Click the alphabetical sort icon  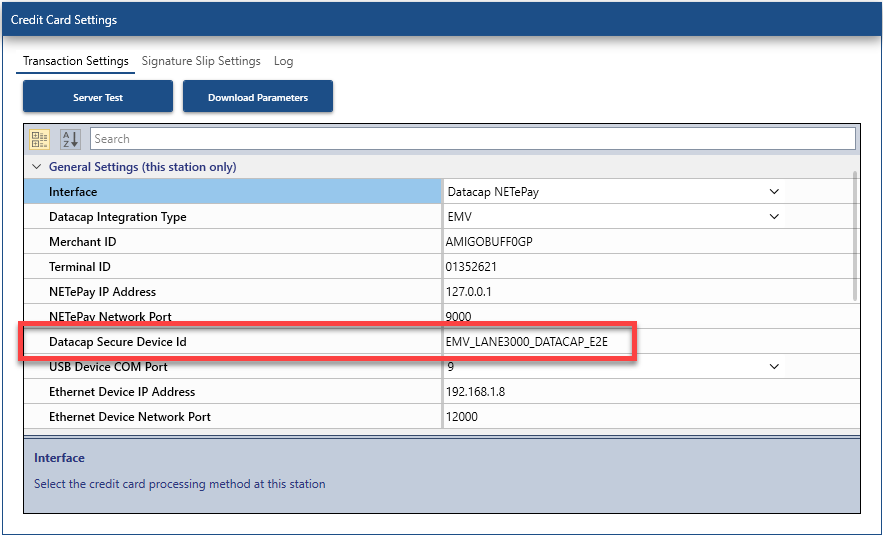[70, 139]
